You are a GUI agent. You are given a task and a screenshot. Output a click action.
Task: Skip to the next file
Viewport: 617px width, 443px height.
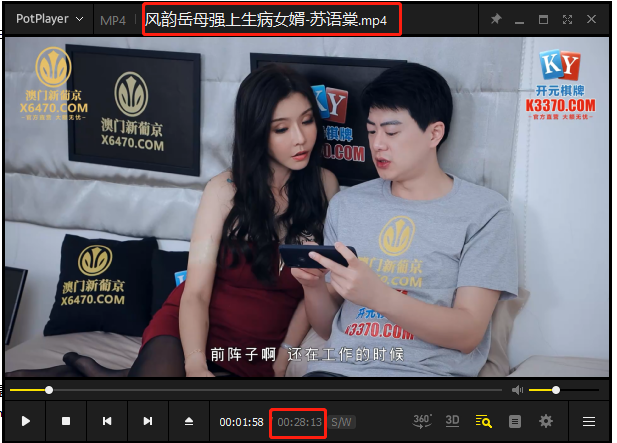148,421
